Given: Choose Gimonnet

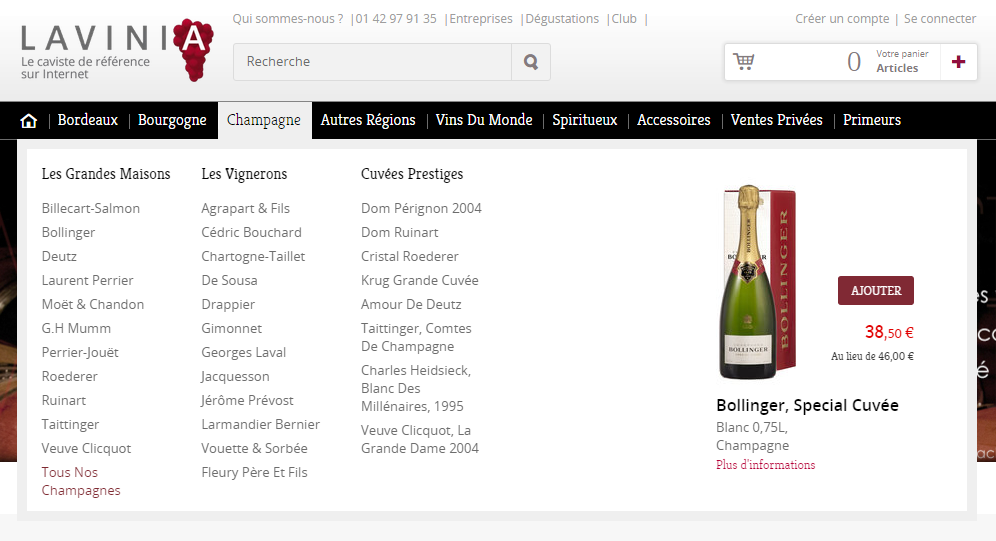Looking at the screenshot, I should click(x=231, y=329).
